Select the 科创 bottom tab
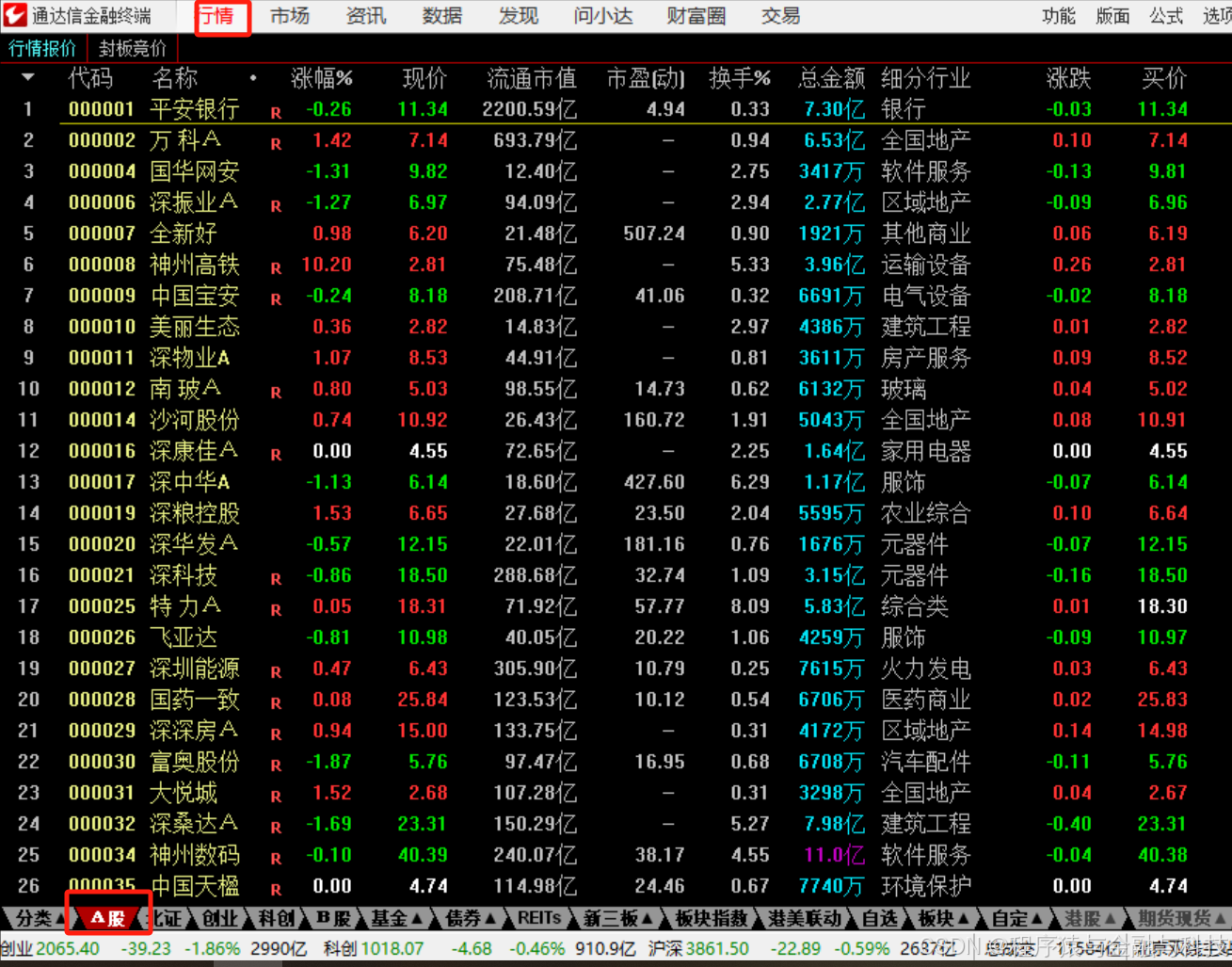 [277, 918]
